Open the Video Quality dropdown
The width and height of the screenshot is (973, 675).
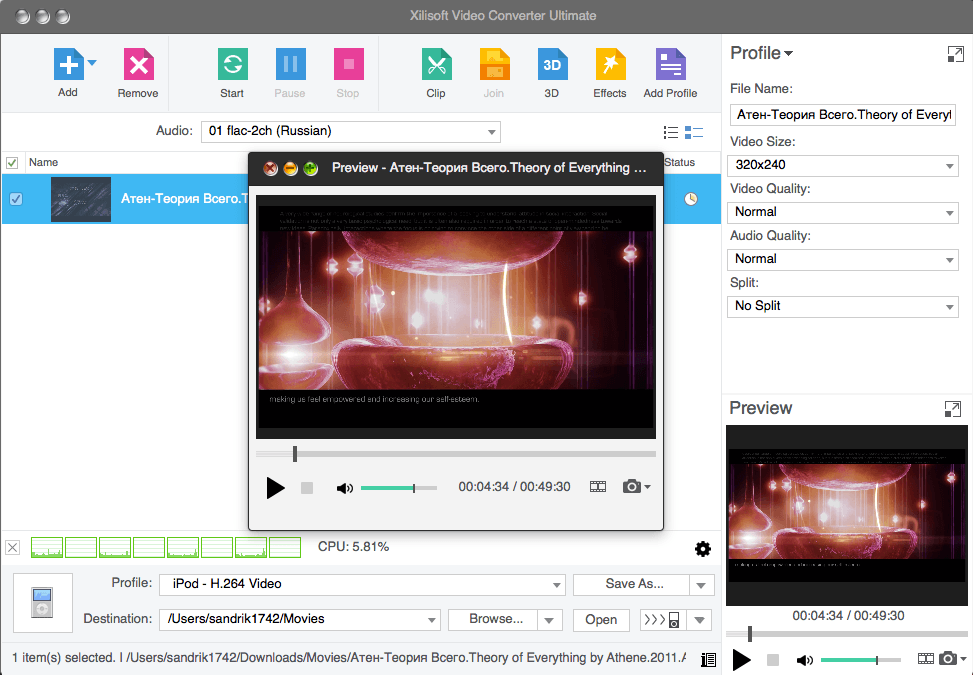pos(843,212)
